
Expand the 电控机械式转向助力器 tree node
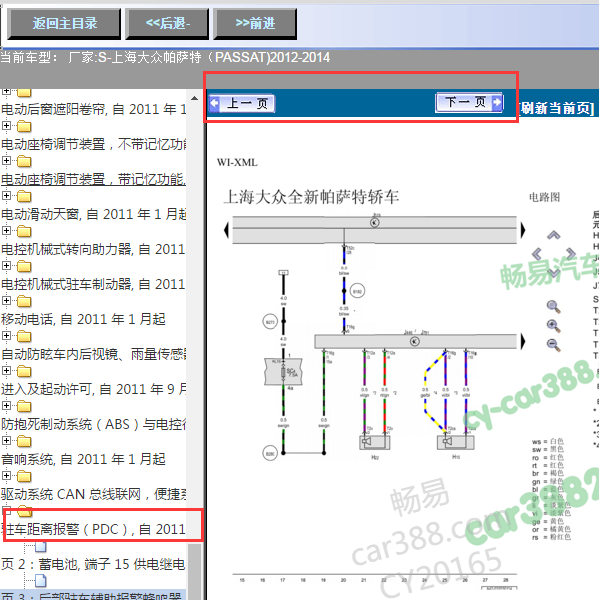click(6, 231)
